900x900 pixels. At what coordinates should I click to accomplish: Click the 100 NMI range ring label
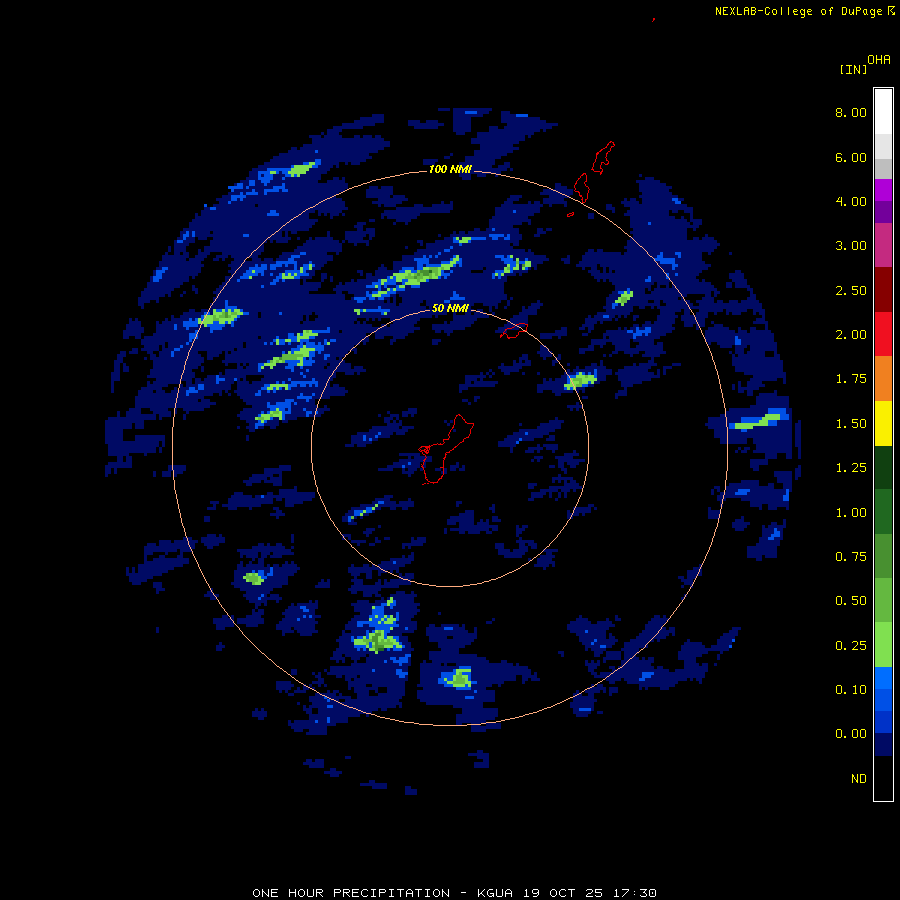(x=449, y=169)
